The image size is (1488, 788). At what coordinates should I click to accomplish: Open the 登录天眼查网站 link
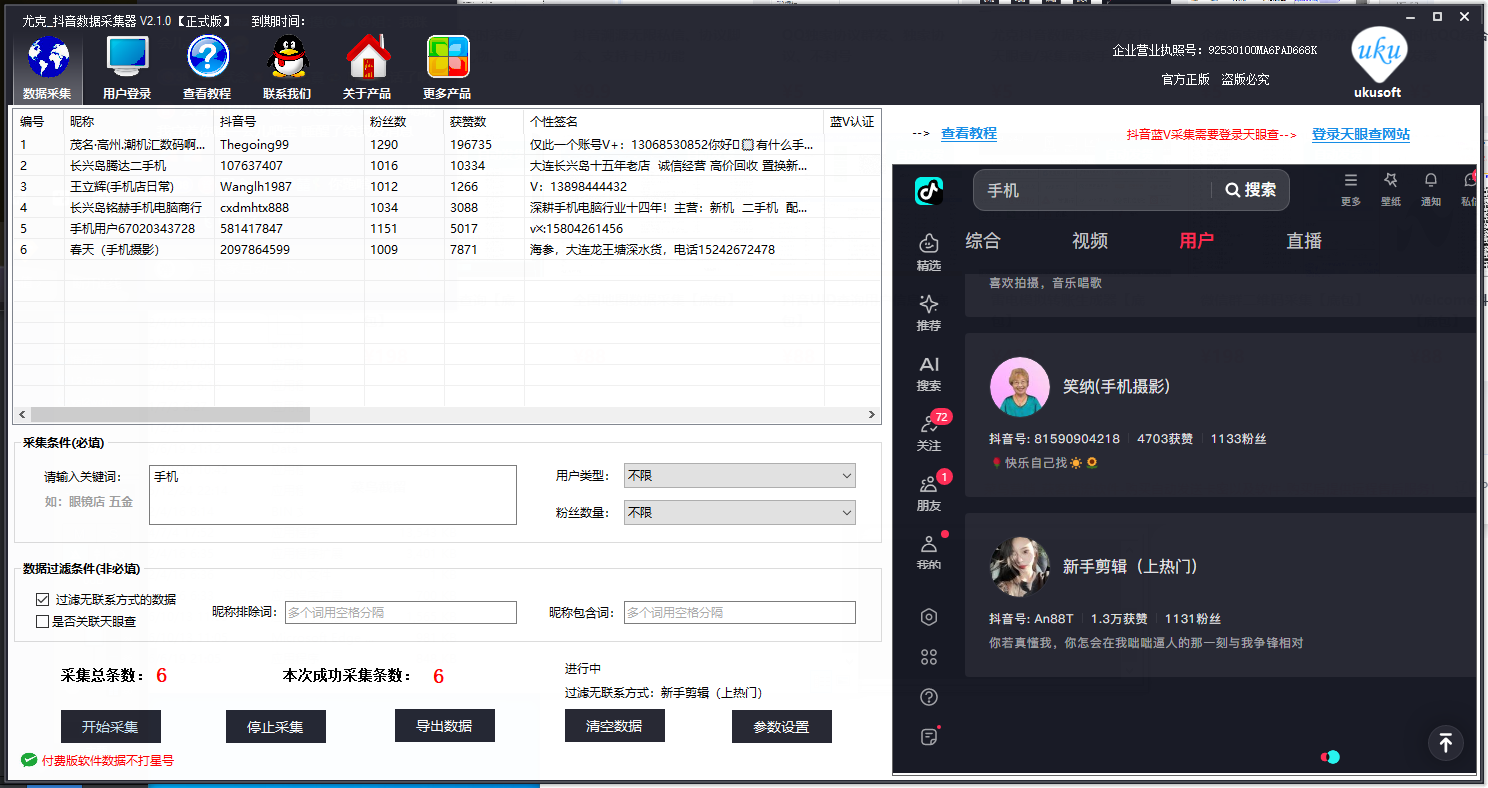1361,134
